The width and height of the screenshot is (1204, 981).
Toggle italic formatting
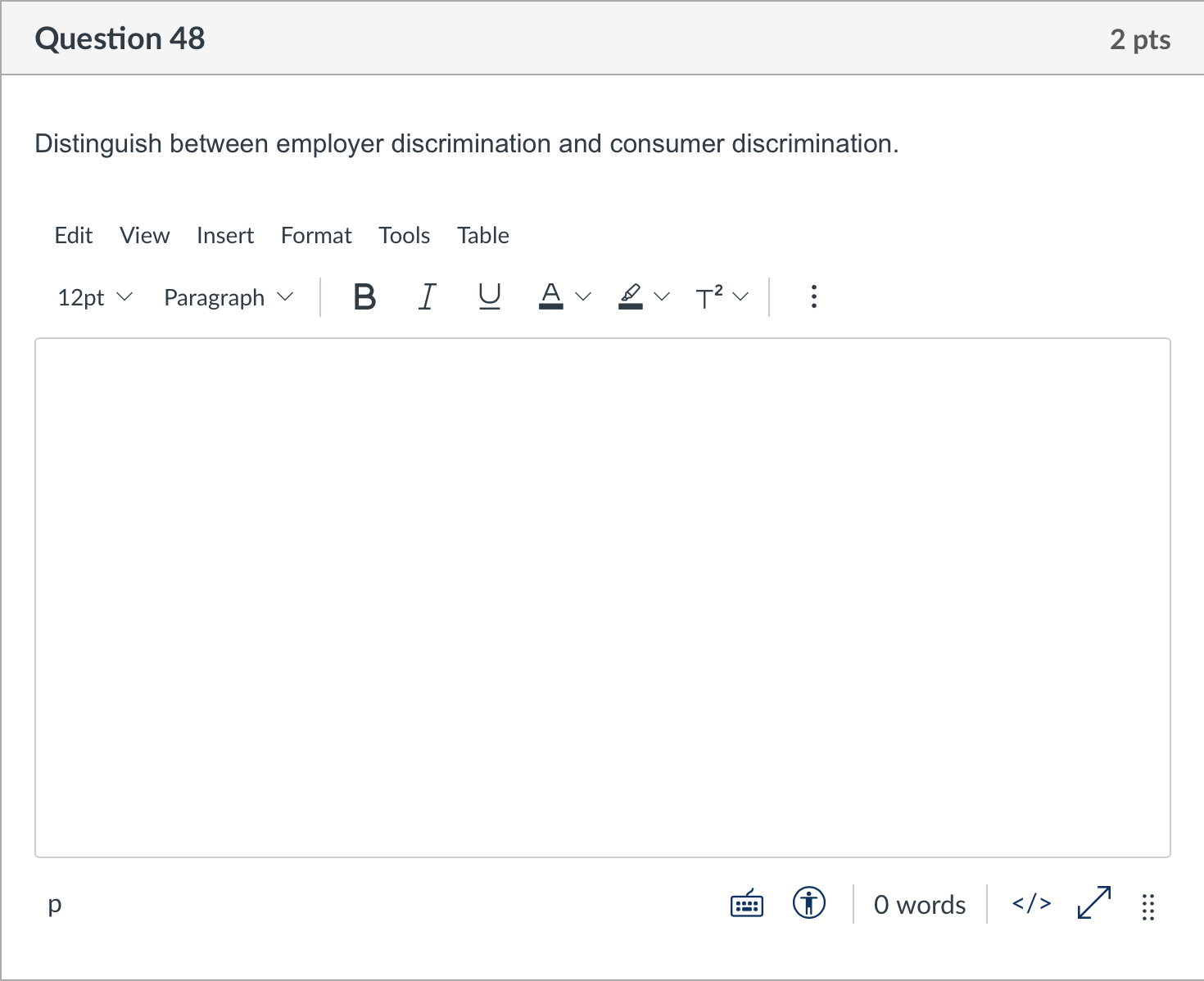pos(427,296)
